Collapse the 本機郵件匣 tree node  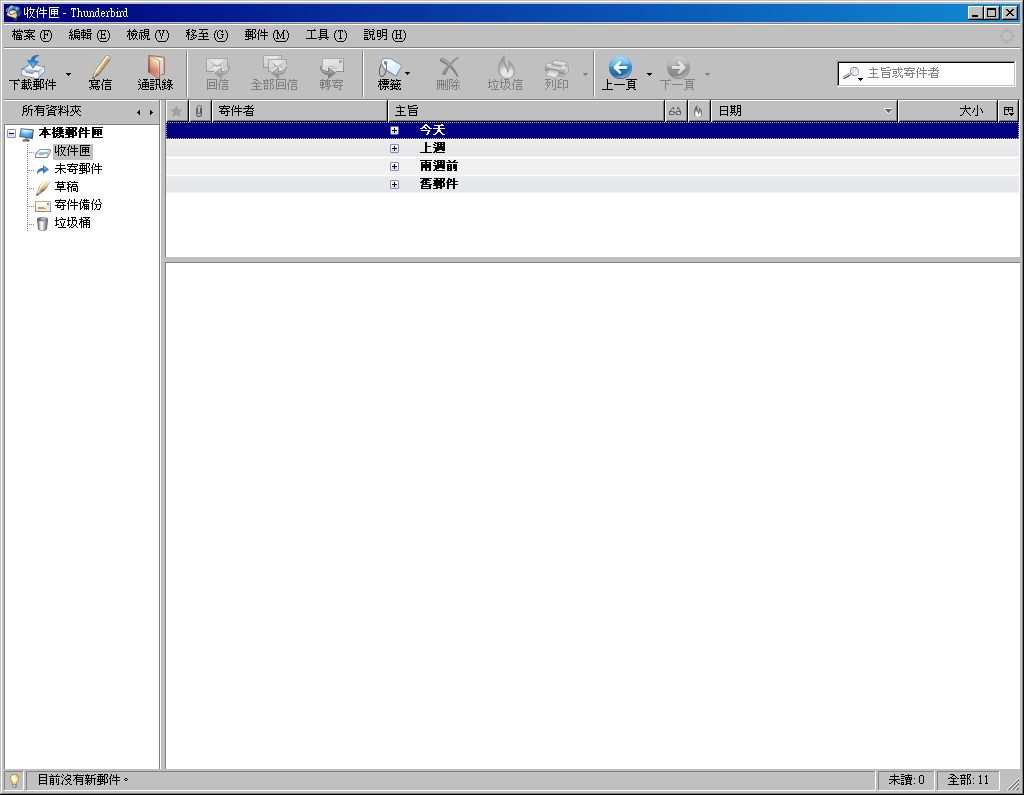tap(11, 133)
